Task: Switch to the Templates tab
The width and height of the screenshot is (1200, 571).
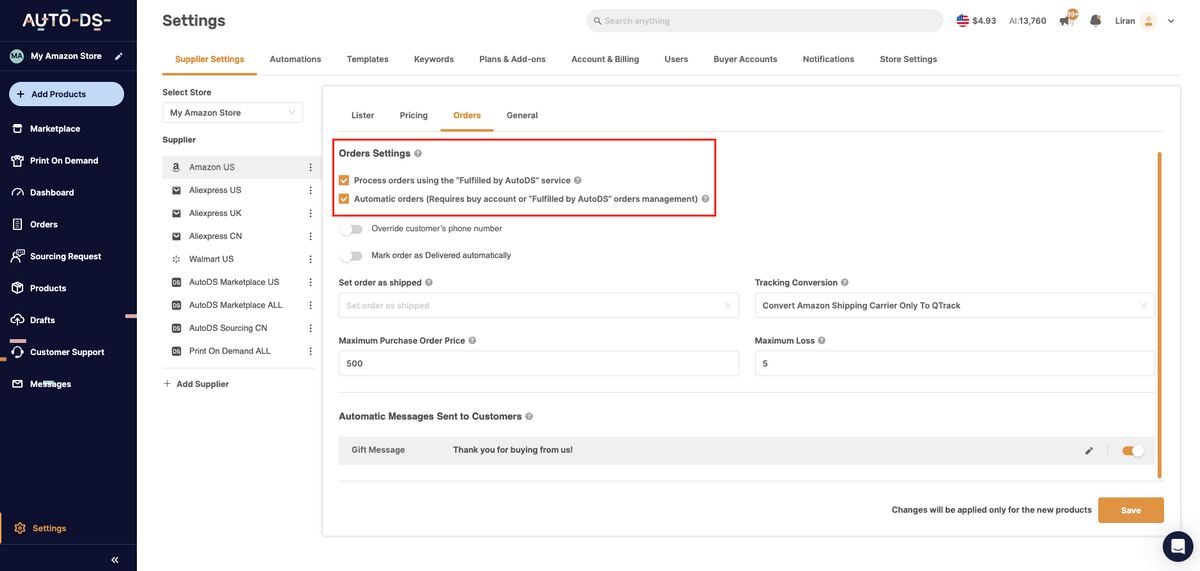Action: (367, 59)
